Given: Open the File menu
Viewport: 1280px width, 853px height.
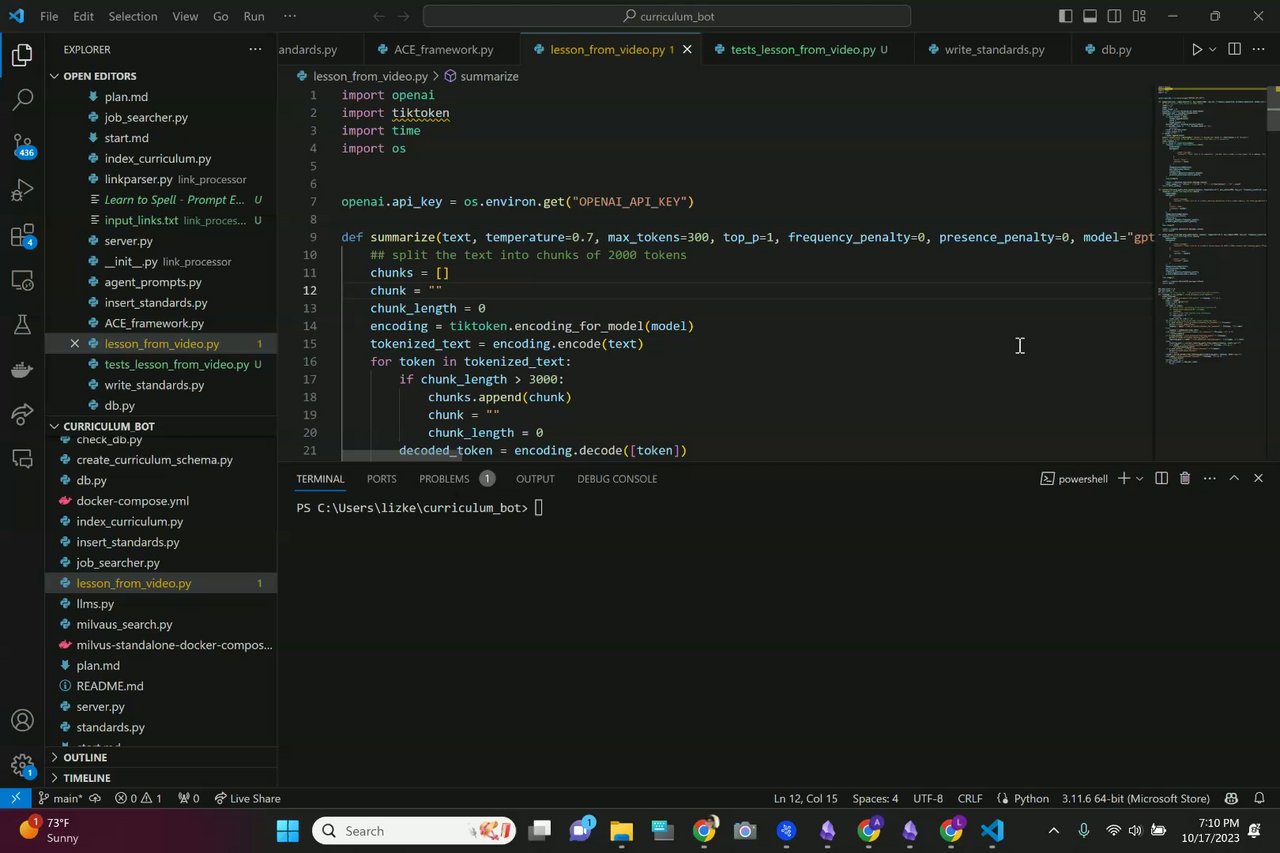Looking at the screenshot, I should tap(49, 16).
